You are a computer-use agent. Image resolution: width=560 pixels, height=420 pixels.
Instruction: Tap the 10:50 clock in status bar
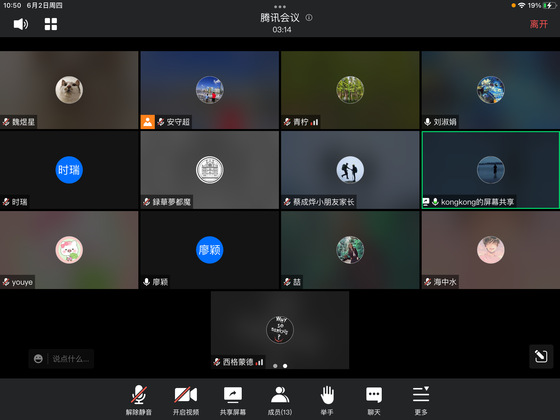pos(12,5)
